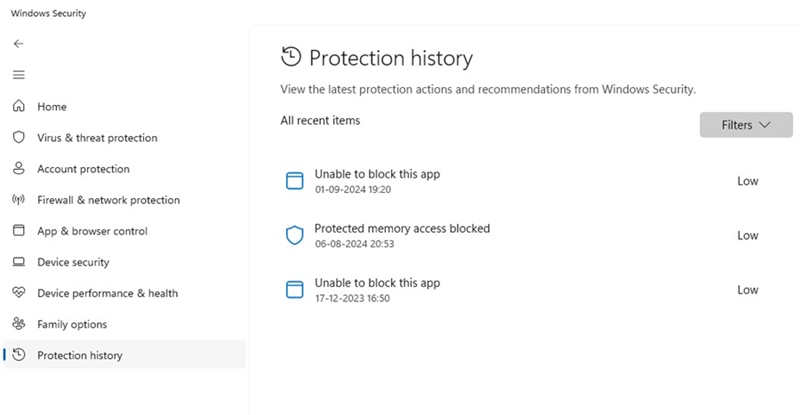Click the Device performance & health heart icon
Image resolution: width=800 pixels, height=415 pixels.
click(18, 293)
